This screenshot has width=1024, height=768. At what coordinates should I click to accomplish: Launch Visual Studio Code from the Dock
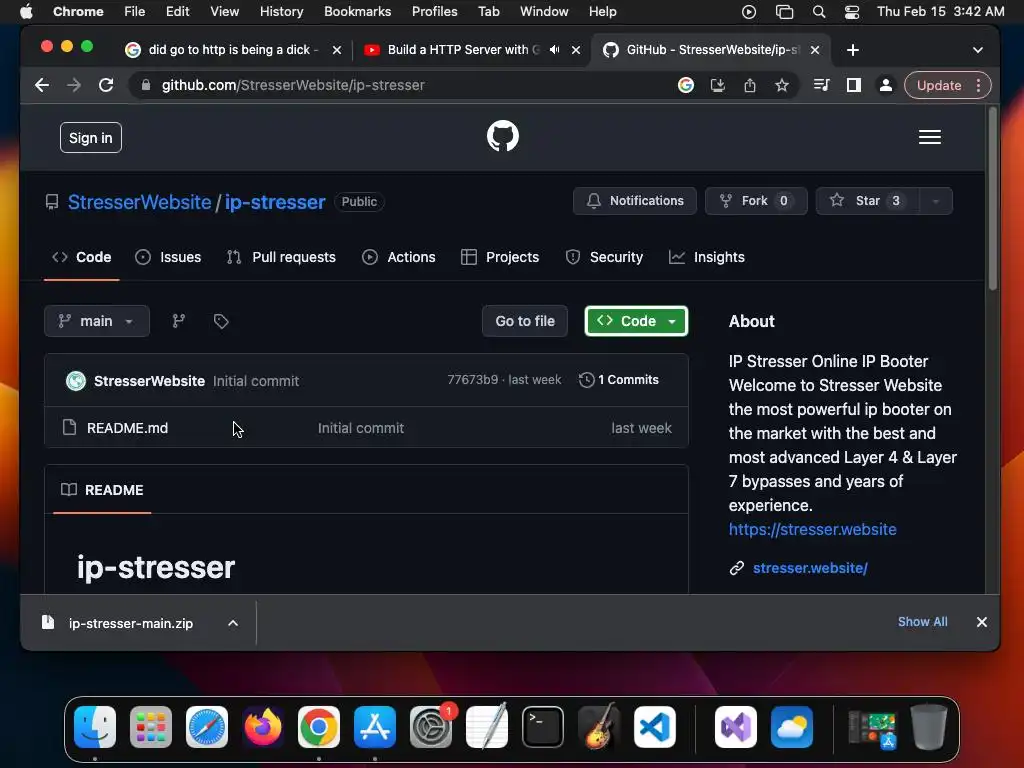655,727
